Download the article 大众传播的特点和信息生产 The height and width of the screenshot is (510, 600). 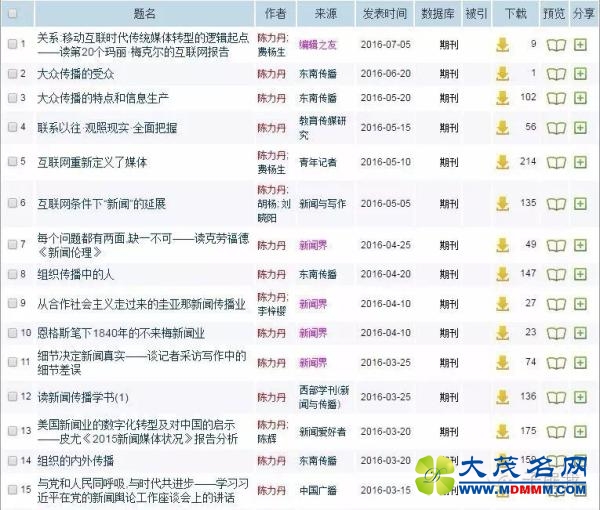pyautogui.click(x=502, y=98)
